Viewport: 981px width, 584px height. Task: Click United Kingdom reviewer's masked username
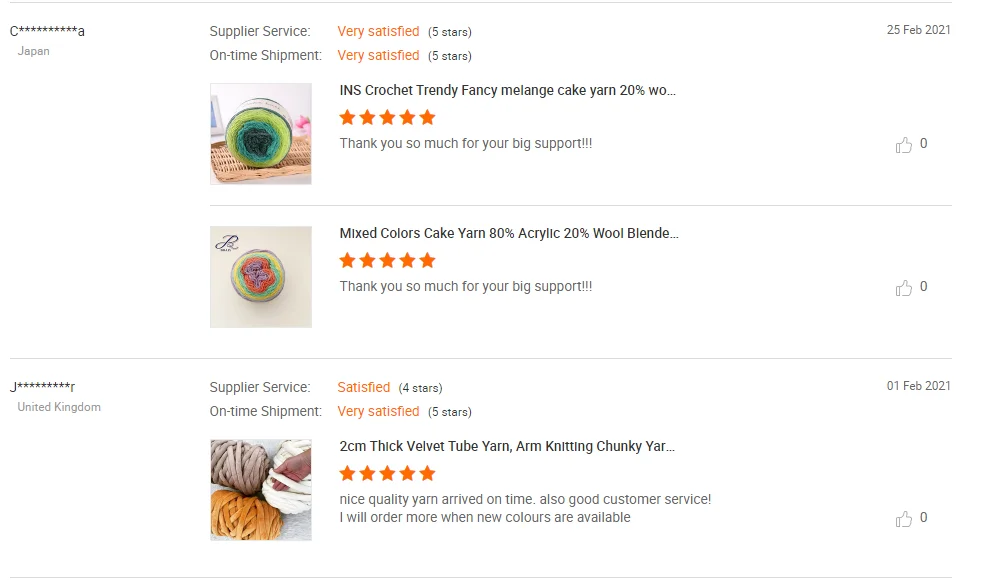[x=43, y=387]
